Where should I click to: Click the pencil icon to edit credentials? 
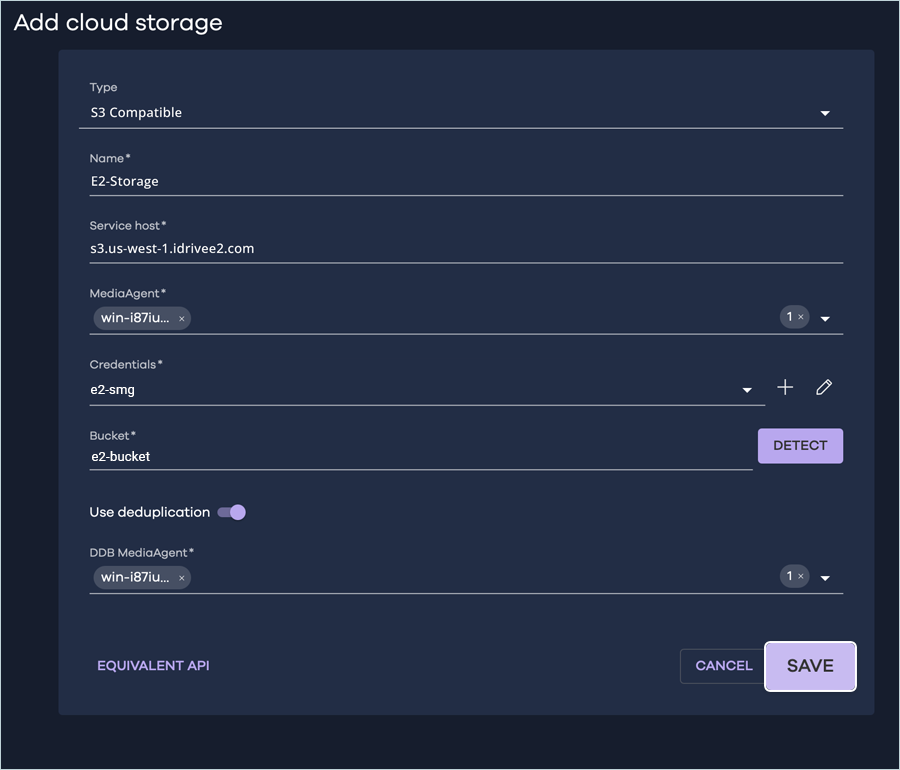(824, 388)
